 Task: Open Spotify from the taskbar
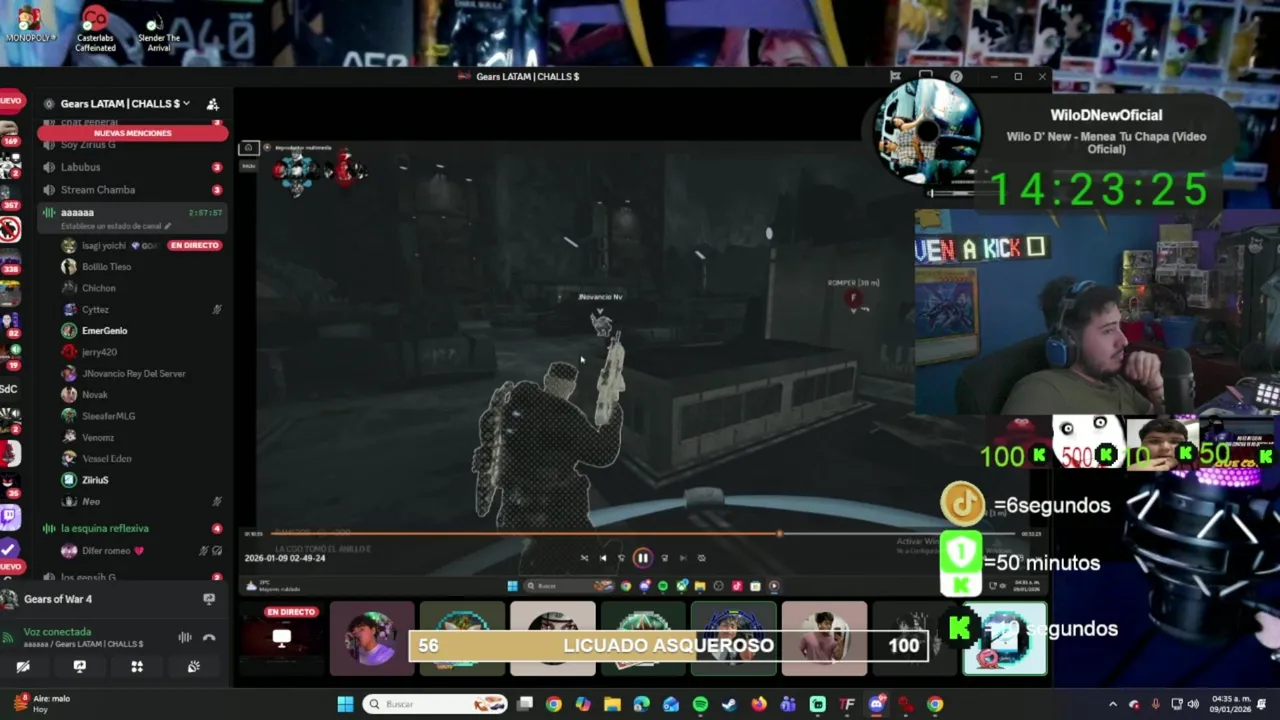click(700, 704)
